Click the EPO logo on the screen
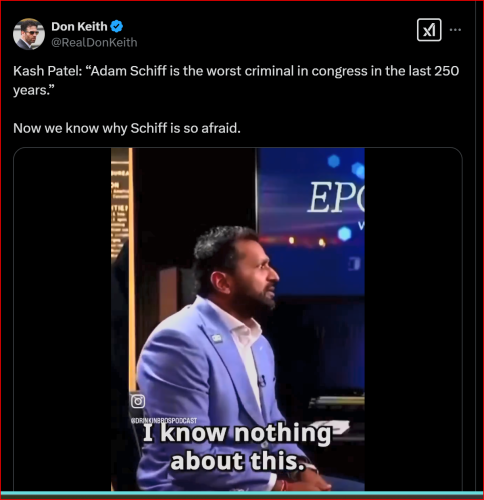This screenshot has width=484, height=500. coord(336,198)
